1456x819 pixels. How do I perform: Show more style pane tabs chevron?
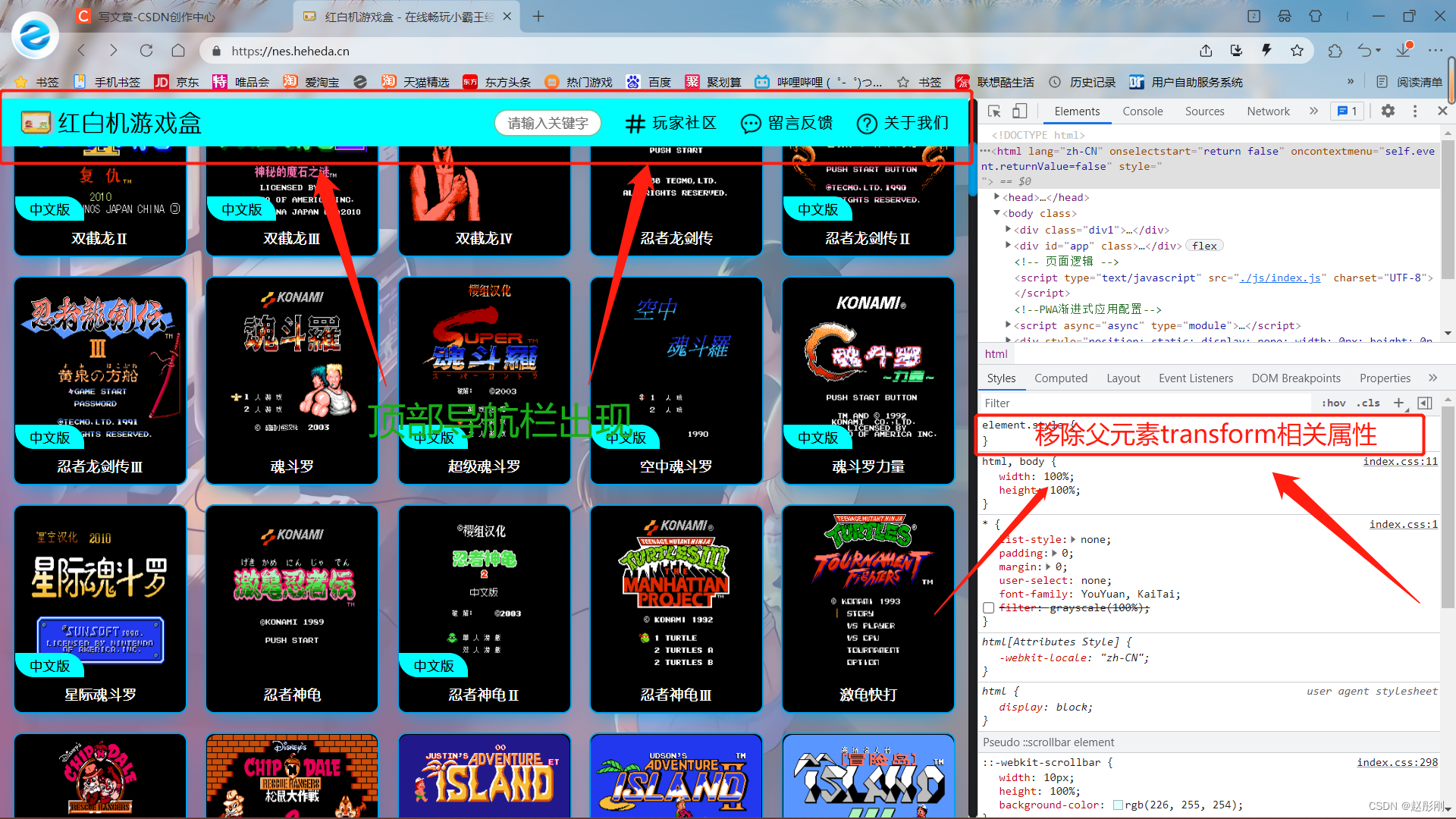tap(1432, 378)
